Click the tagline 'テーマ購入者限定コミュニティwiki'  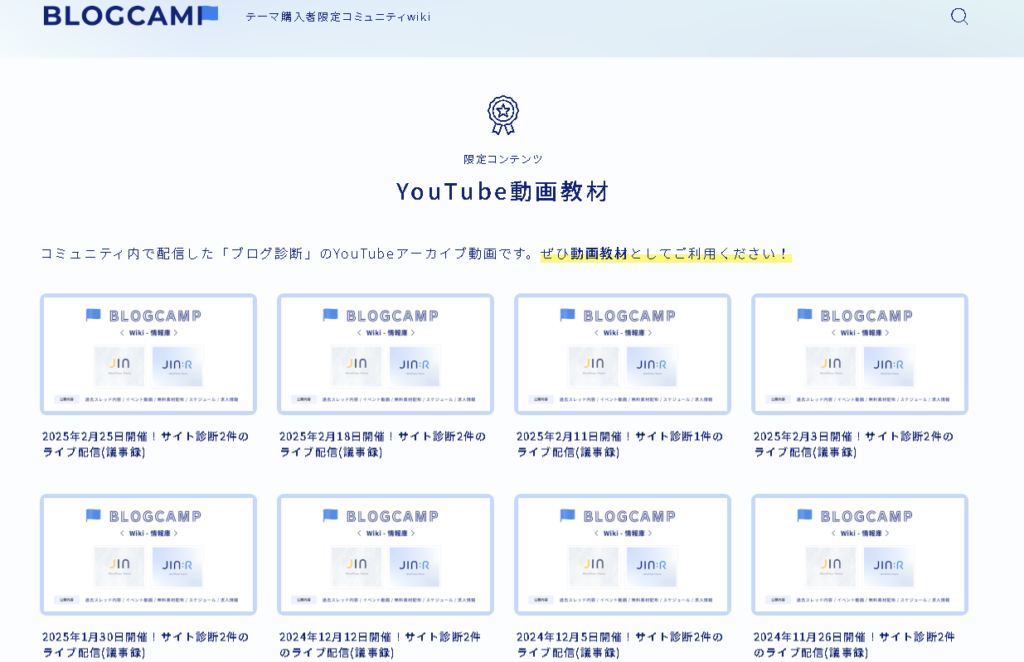pos(338,17)
